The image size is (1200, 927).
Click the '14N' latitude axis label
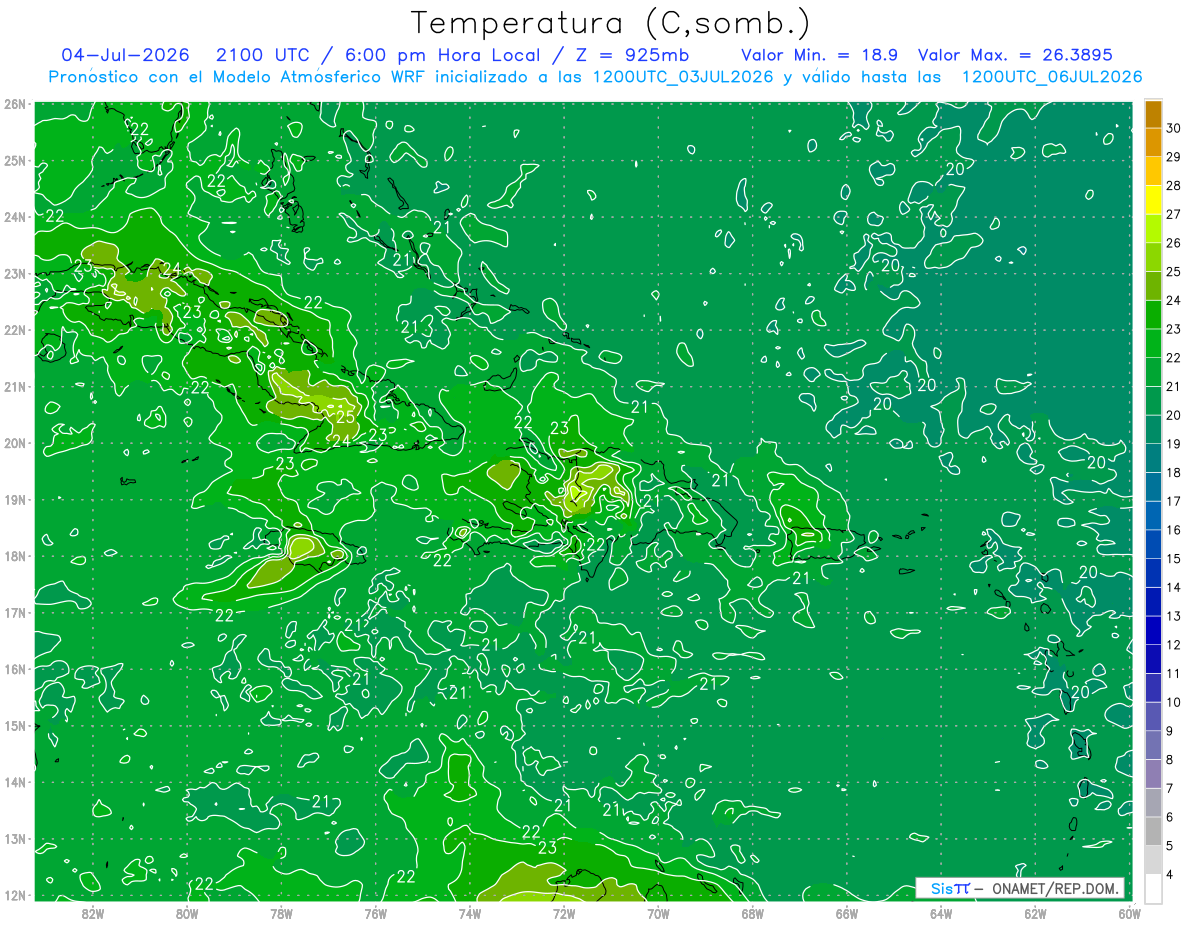[x=14, y=782]
